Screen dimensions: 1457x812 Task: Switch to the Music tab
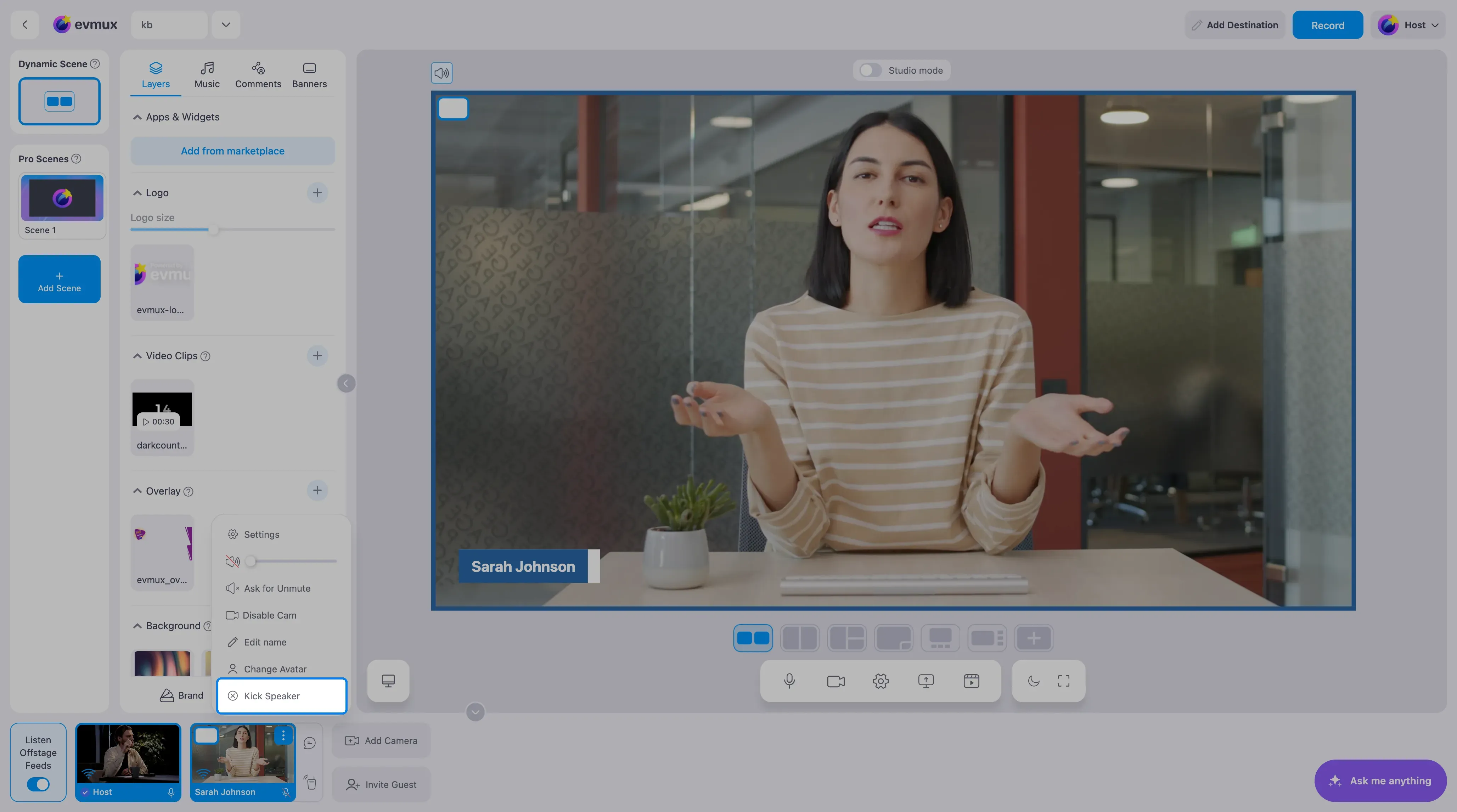(207, 75)
